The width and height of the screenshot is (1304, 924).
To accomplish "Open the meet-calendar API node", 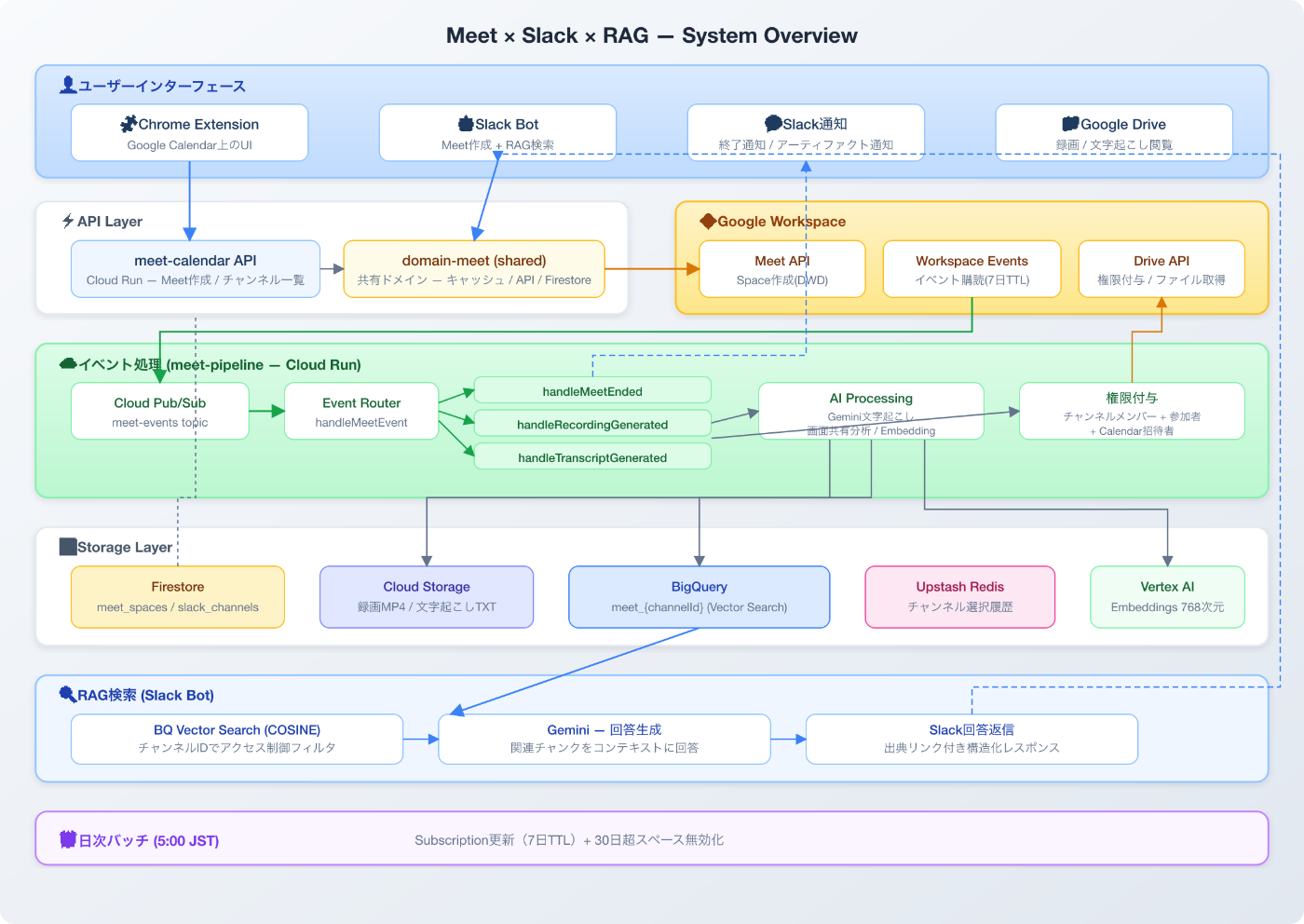I will tap(196, 269).
